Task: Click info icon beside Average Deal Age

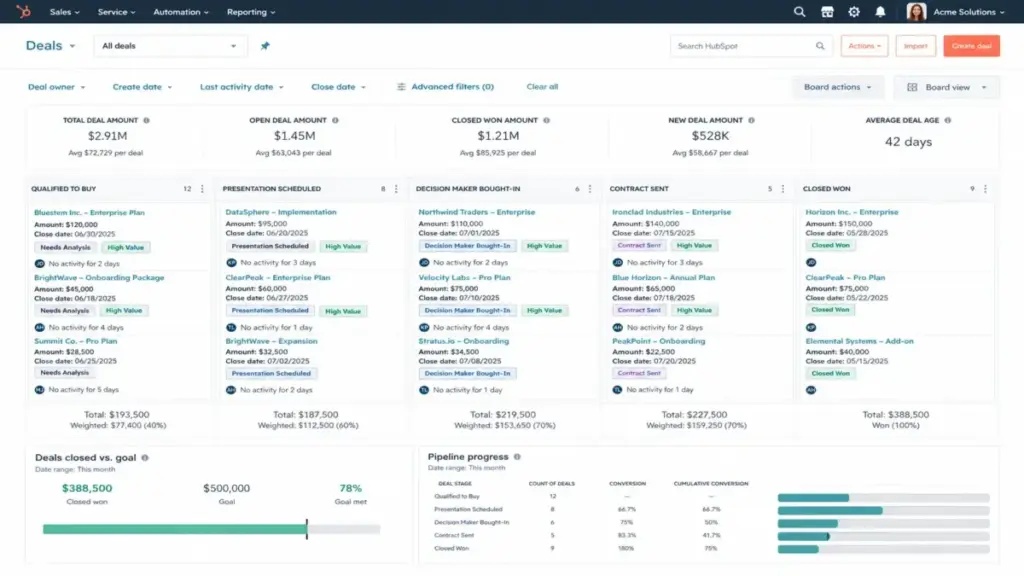Action: pyautogui.click(x=948, y=120)
